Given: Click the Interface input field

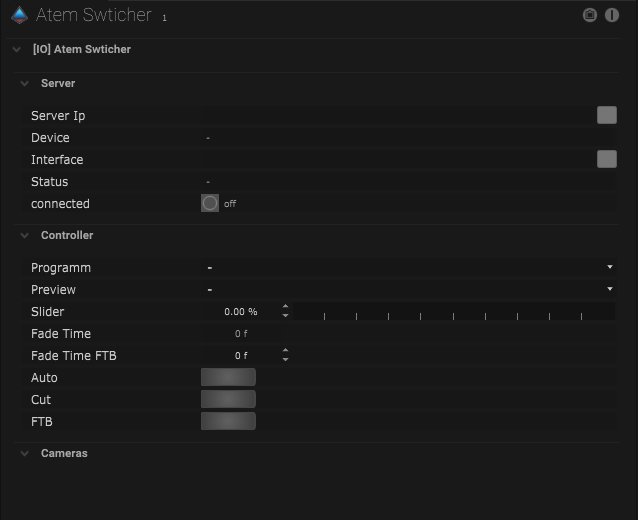Looking at the screenshot, I should click(x=398, y=159).
